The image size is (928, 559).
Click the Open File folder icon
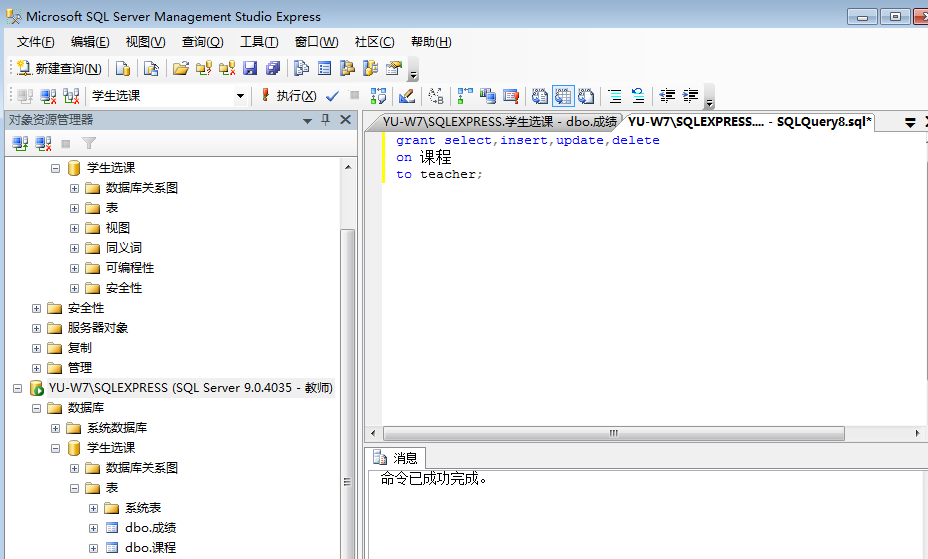[181, 69]
